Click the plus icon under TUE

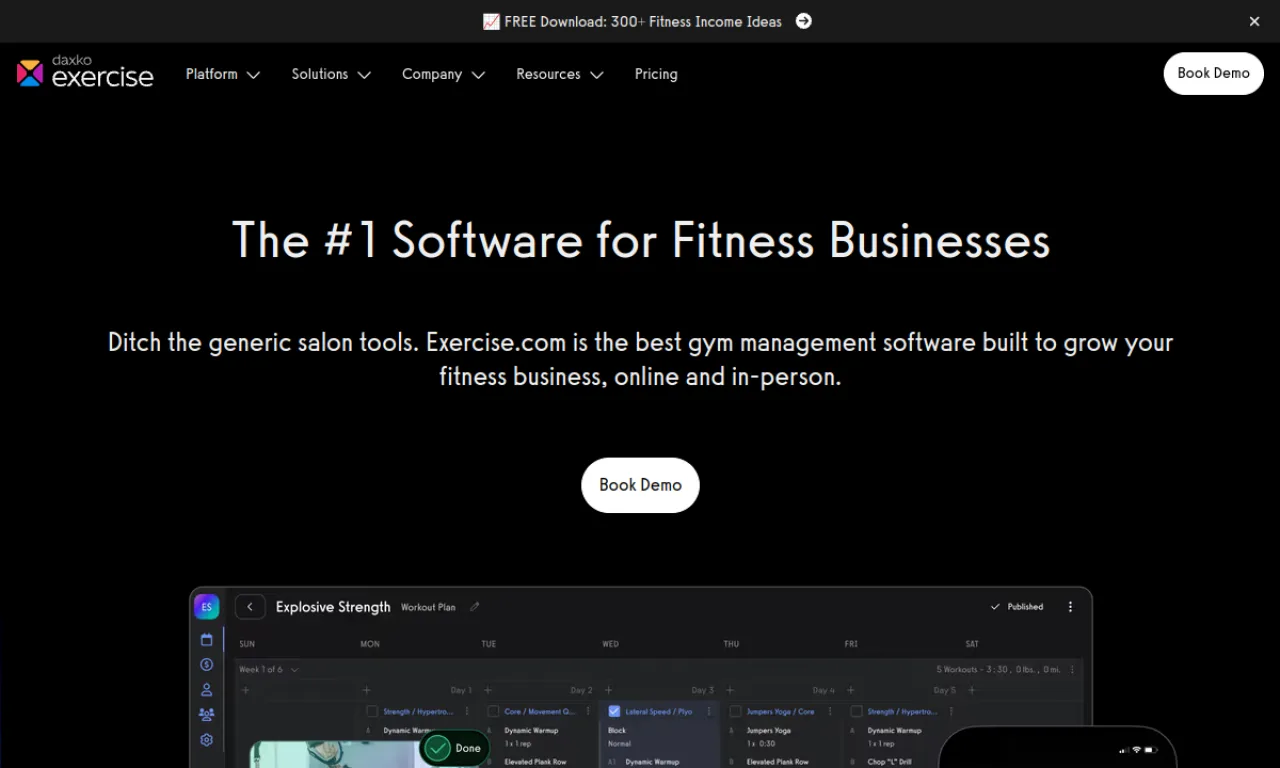point(487,690)
